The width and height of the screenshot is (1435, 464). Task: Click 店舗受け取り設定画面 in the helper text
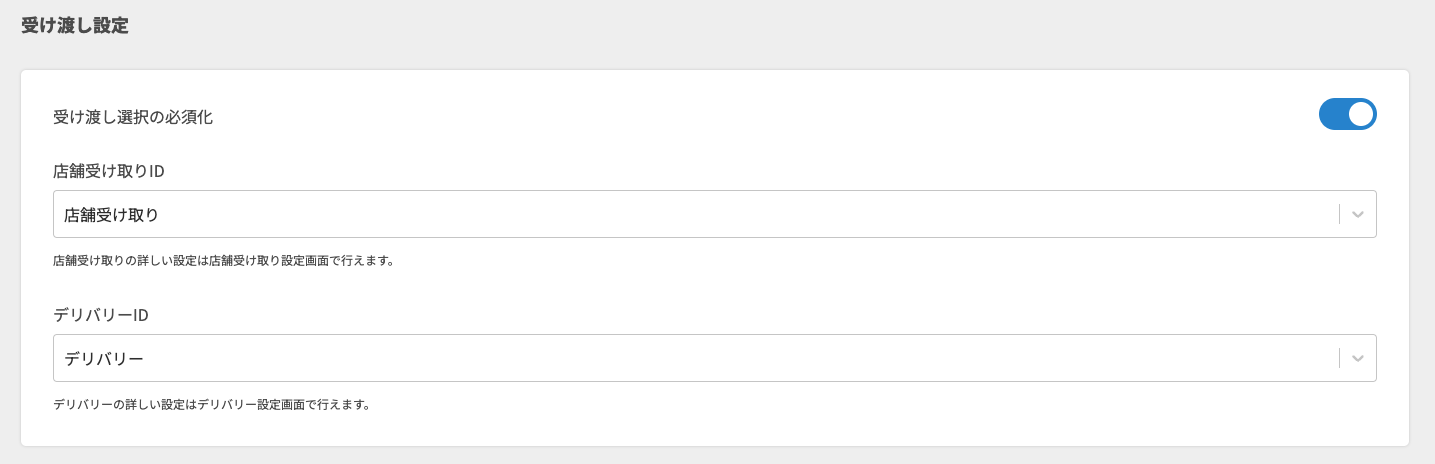(x=265, y=262)
